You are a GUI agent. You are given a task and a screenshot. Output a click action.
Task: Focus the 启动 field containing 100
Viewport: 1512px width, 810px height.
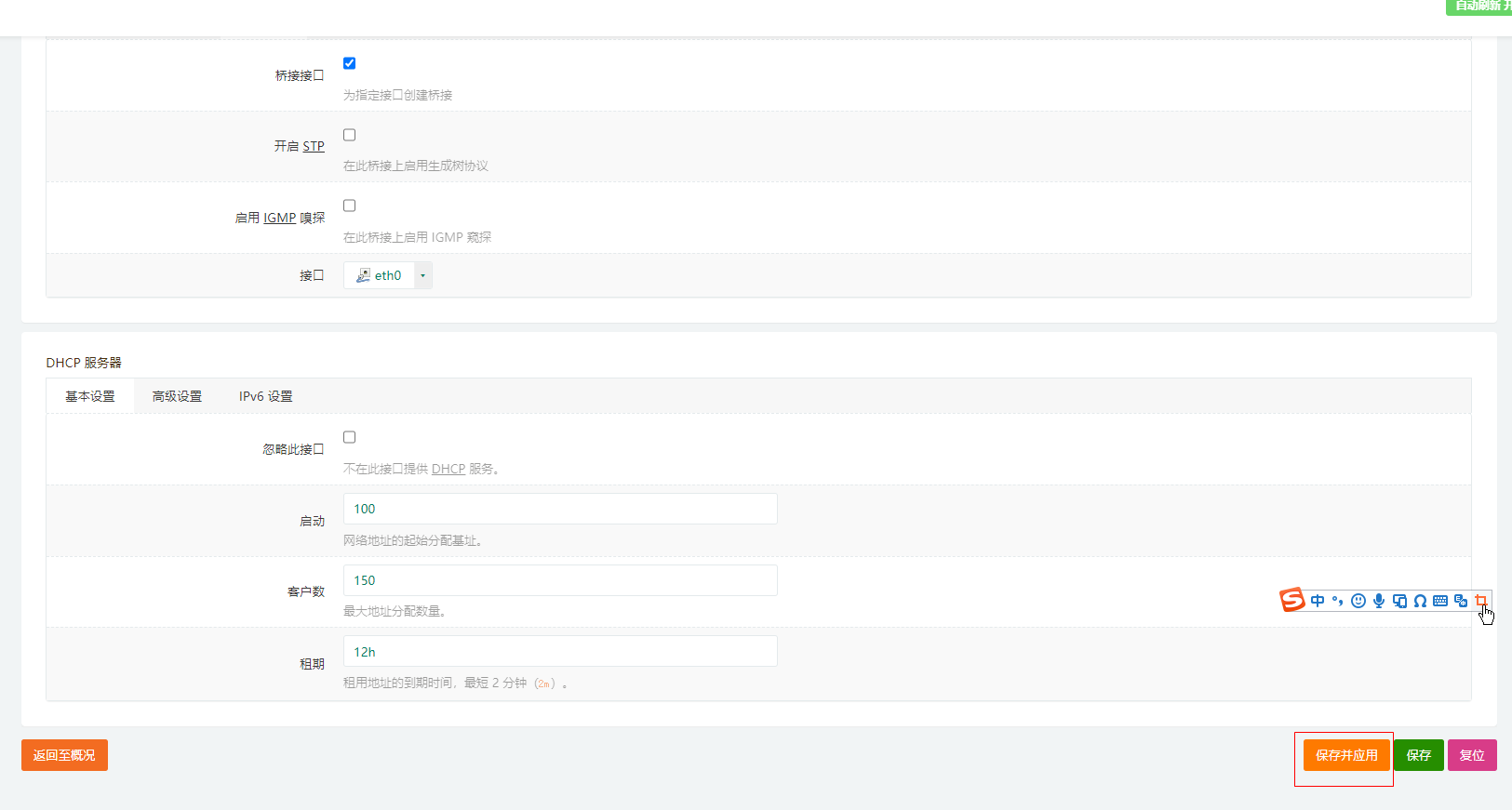[560, 509]
